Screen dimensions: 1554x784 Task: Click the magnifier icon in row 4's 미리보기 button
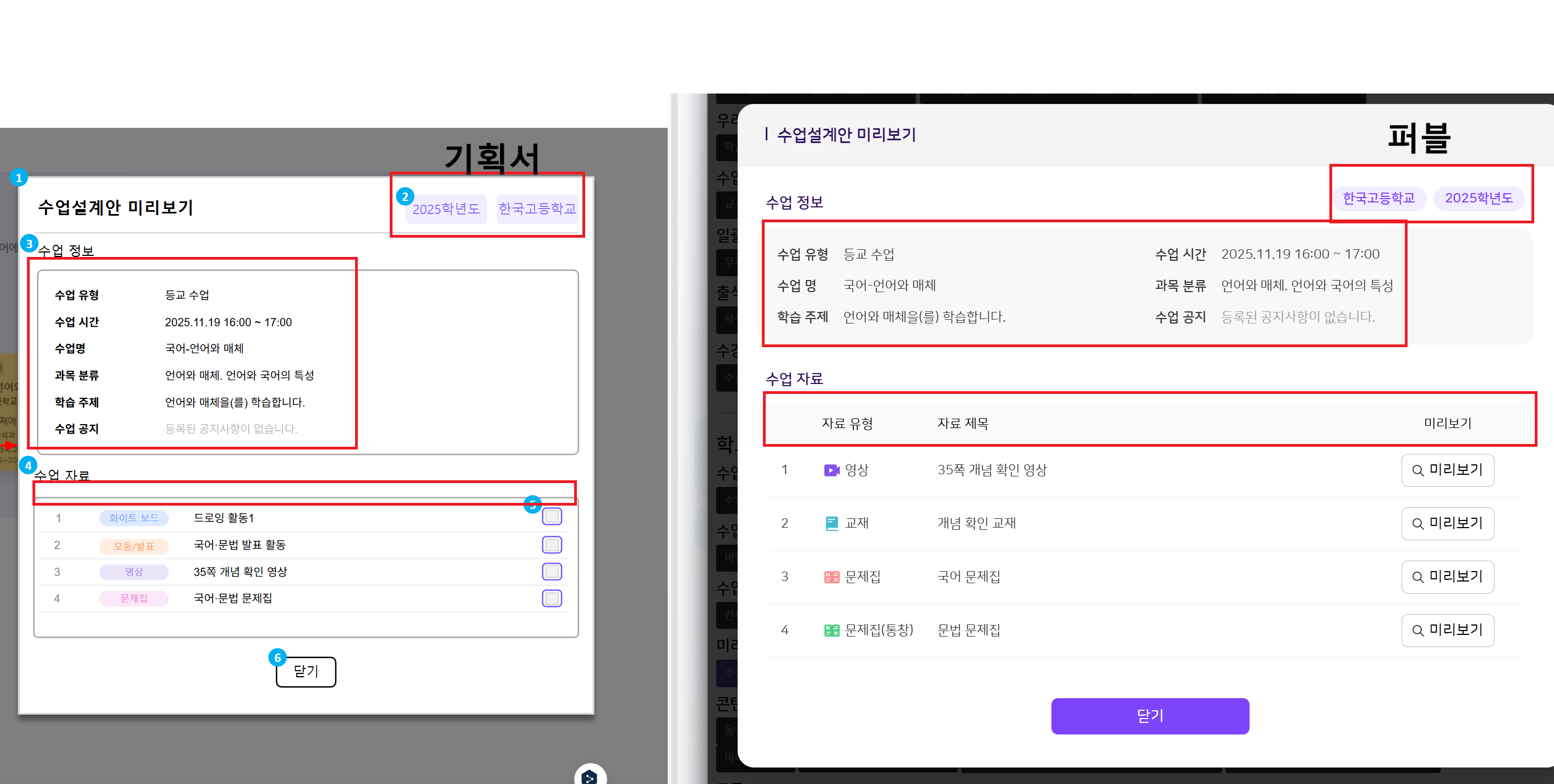click(1417, 631)
